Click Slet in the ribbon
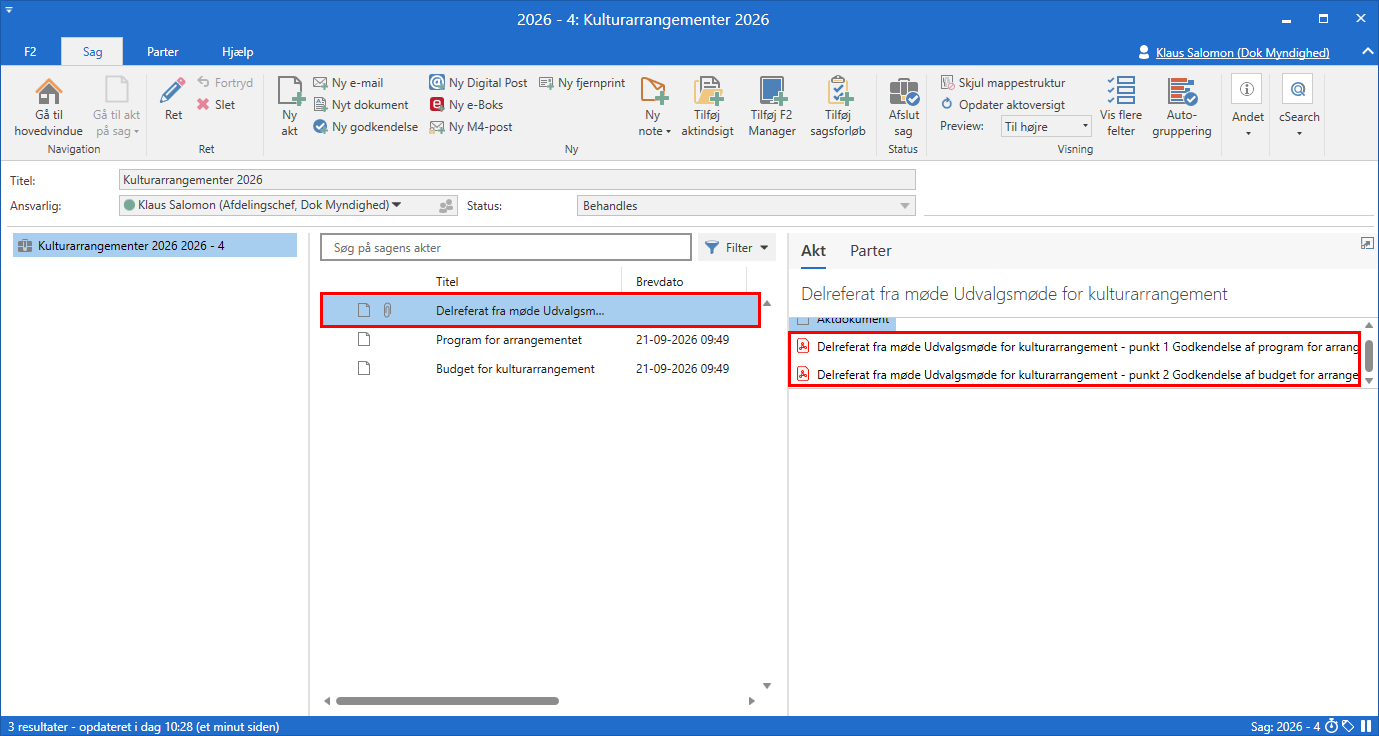This screenshot has height=736, width=1379. point(215,104)
